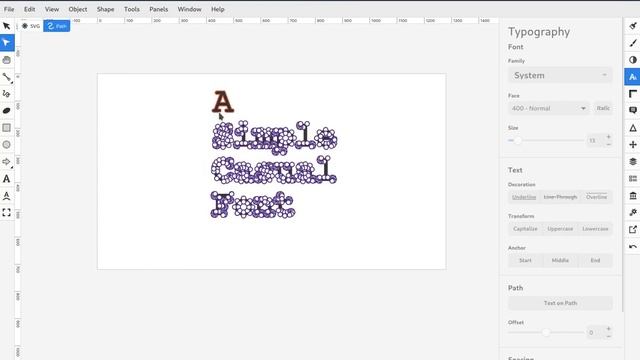Viewport: 640px width, 360px height.
Task: Select the Text on path tool
Action: click(x=7, y=196)
